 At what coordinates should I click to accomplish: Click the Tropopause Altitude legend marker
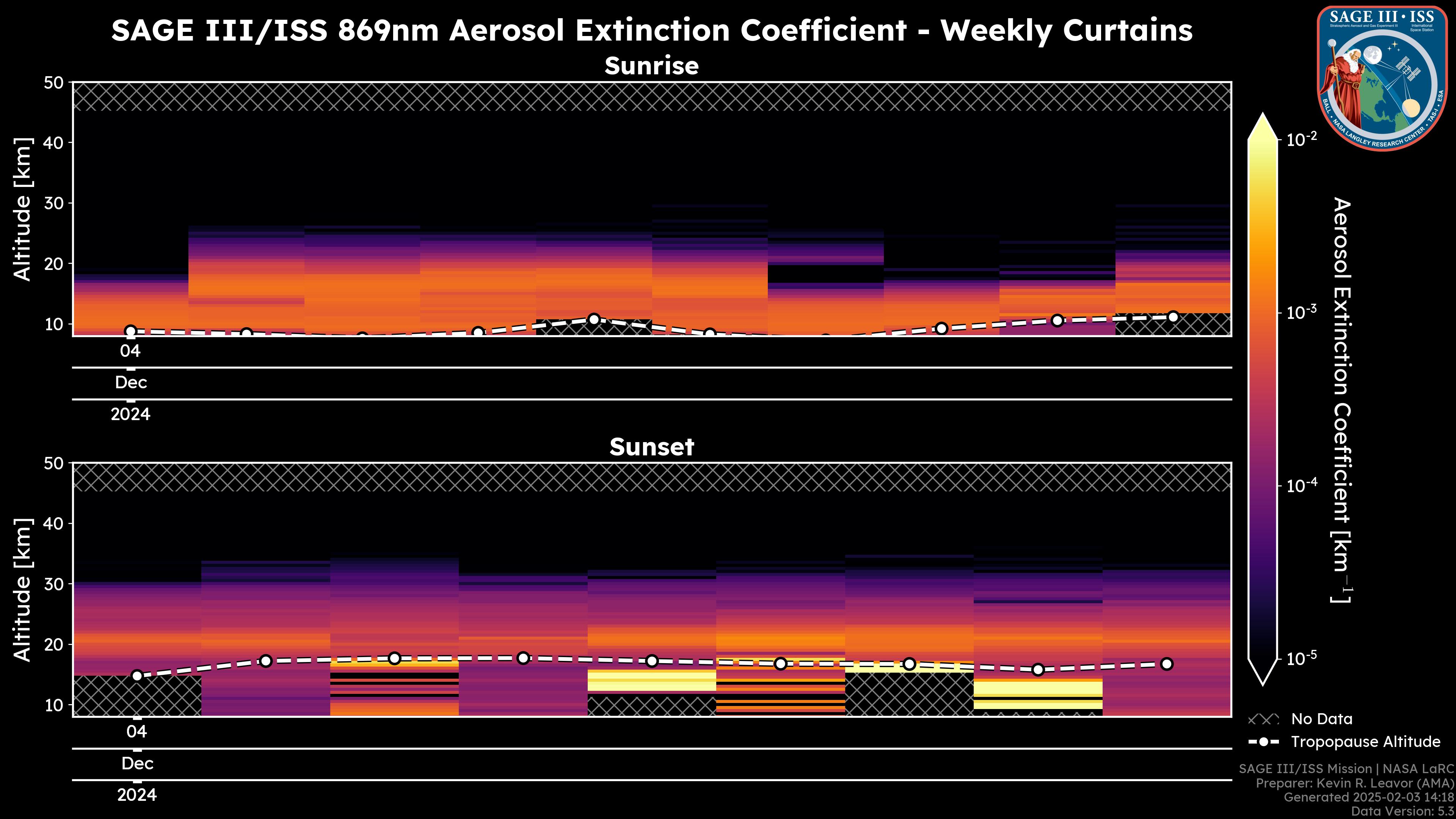pyautogui.click(x=1263, y=742)
